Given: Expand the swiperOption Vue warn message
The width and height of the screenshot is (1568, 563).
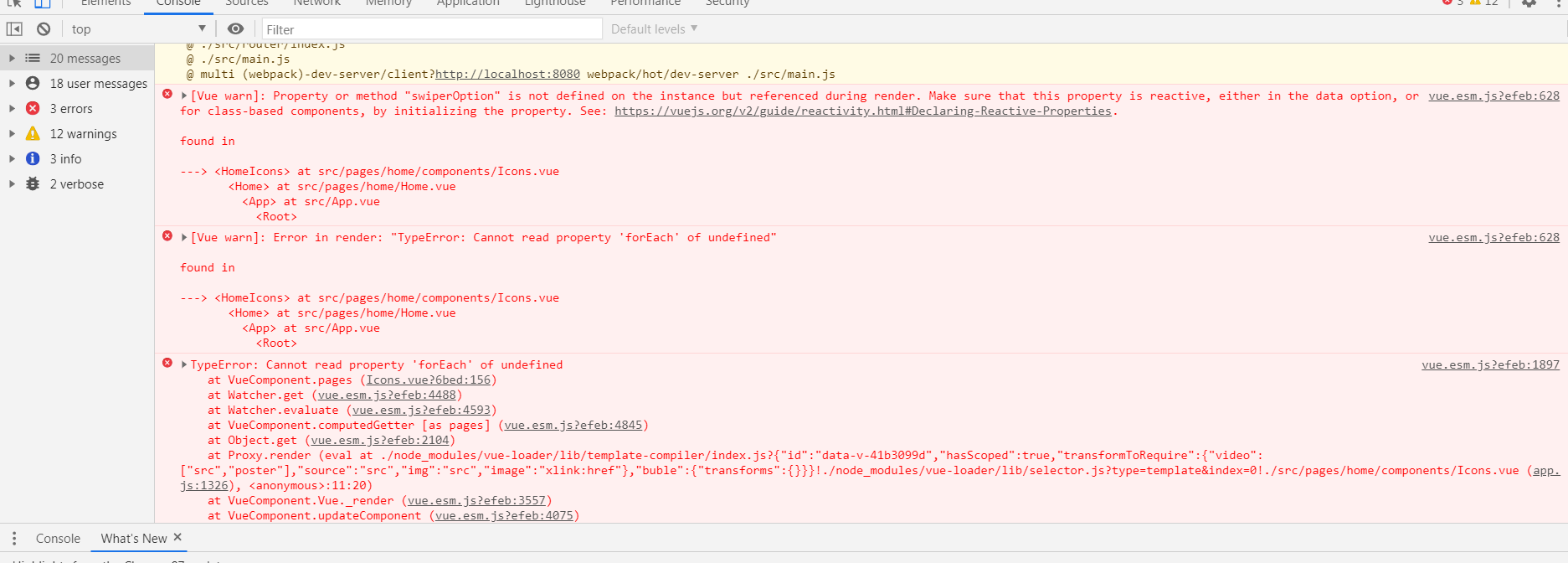Looking at the screenshot, I should tap(184, 96).
